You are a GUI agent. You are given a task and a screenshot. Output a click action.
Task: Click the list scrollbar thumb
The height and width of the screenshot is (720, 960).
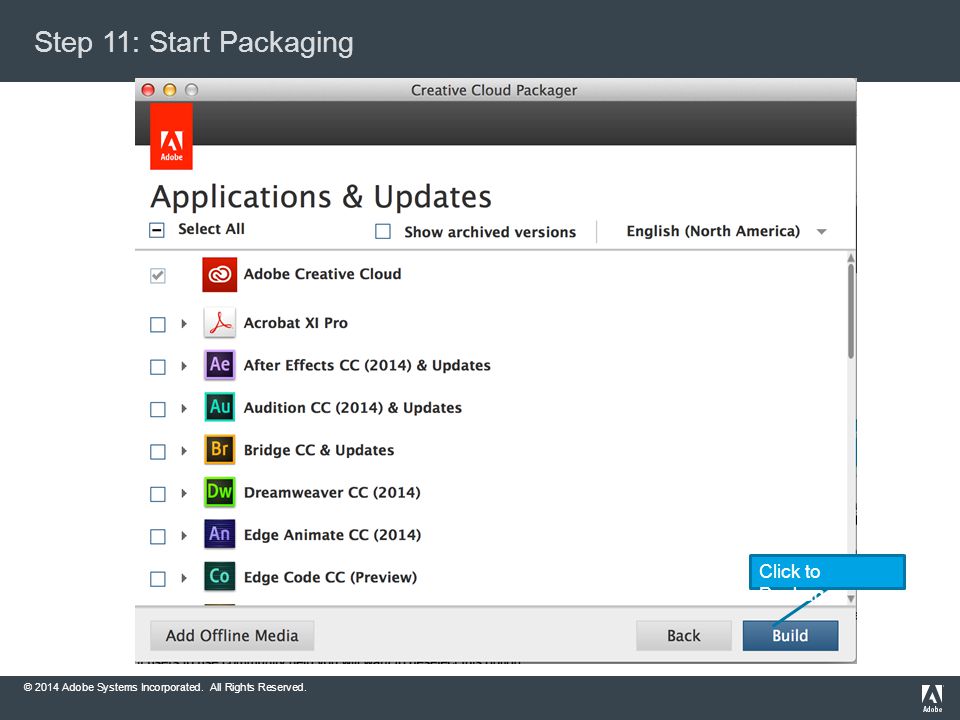pyautogui.click(x=850, y=311)
